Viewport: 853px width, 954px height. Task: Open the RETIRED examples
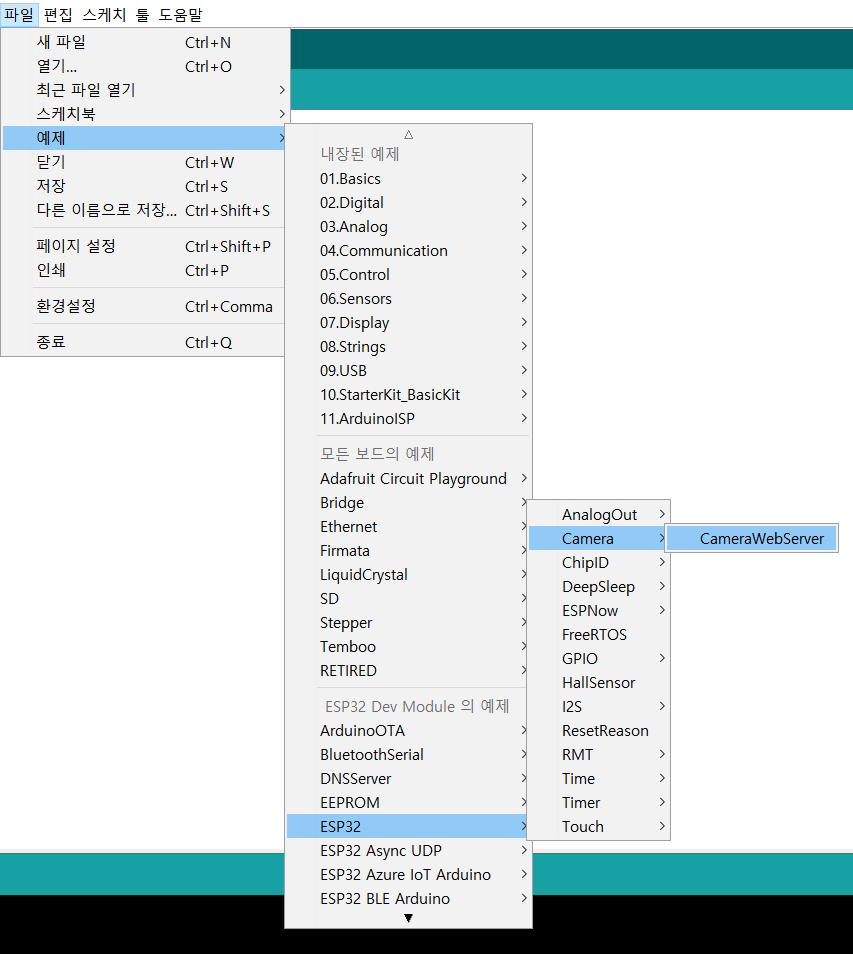pos(408,670)
